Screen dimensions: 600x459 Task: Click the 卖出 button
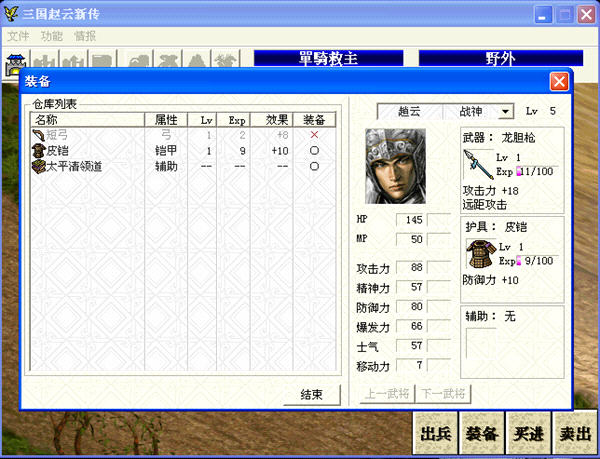click(x=575, y=434)
